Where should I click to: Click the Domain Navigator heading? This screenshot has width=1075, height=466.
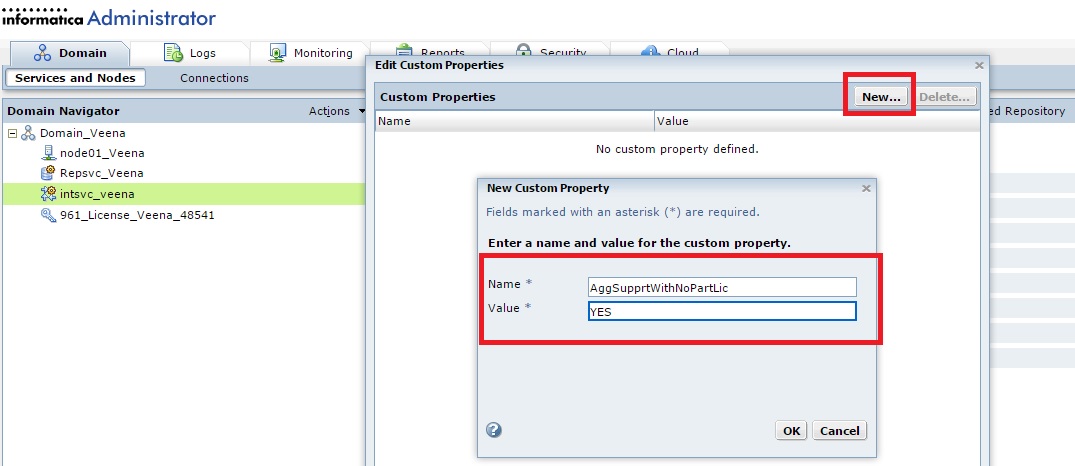tap(63, 111)
